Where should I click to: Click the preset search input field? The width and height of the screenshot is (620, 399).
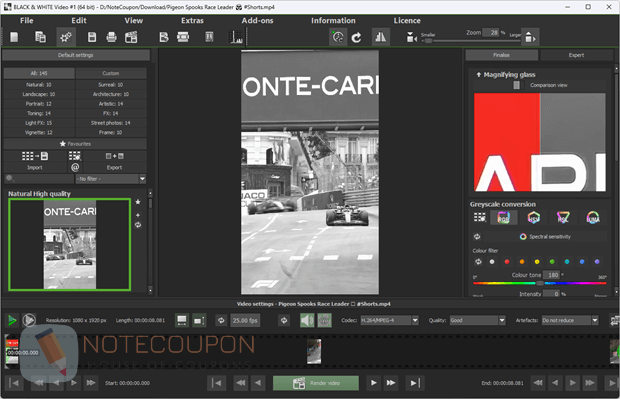point(39,179)
